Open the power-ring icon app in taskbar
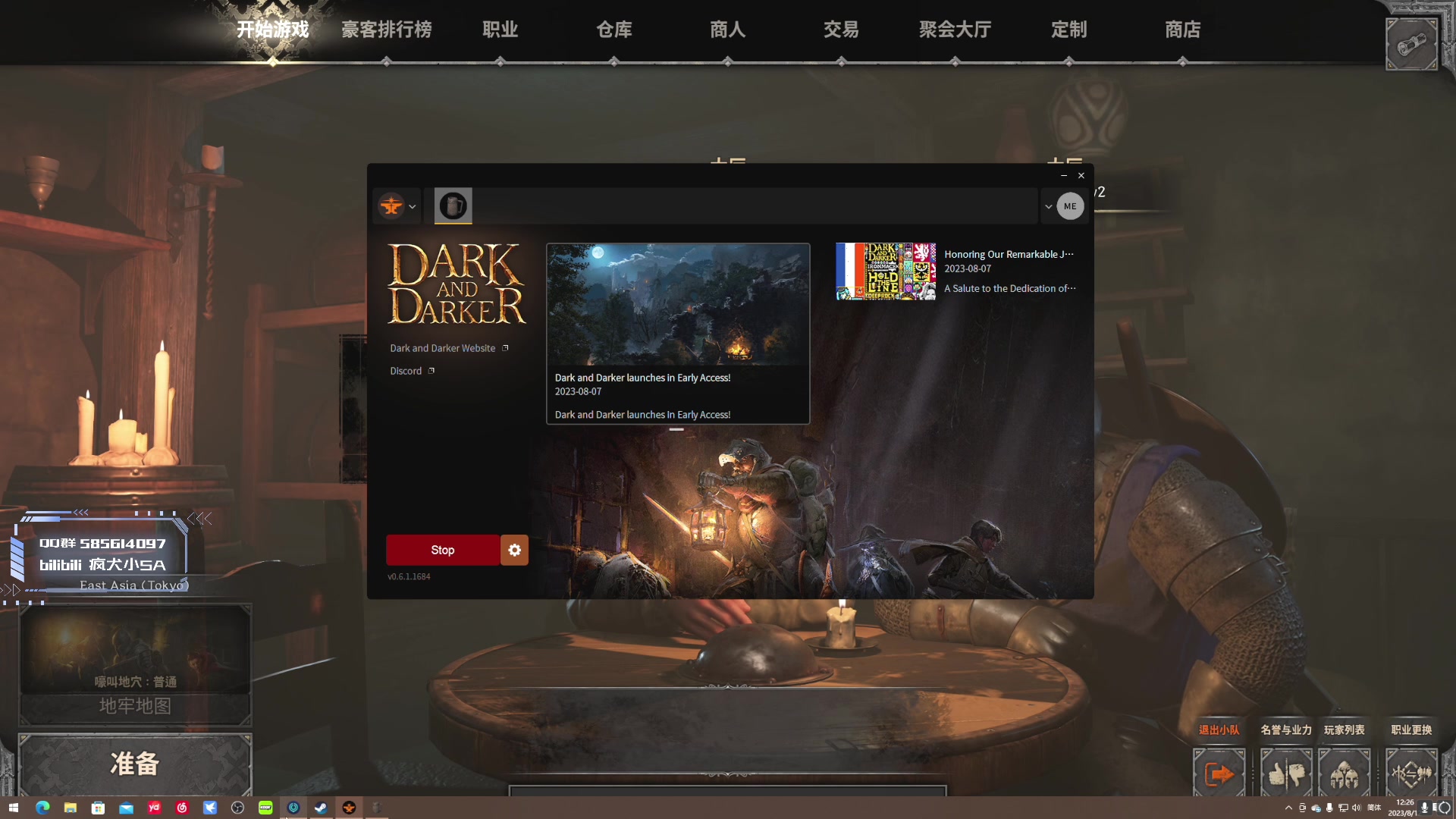Image resolution: width=1456 pixels, height=819 pixels. pyautogui.click(x=293, y=808)
